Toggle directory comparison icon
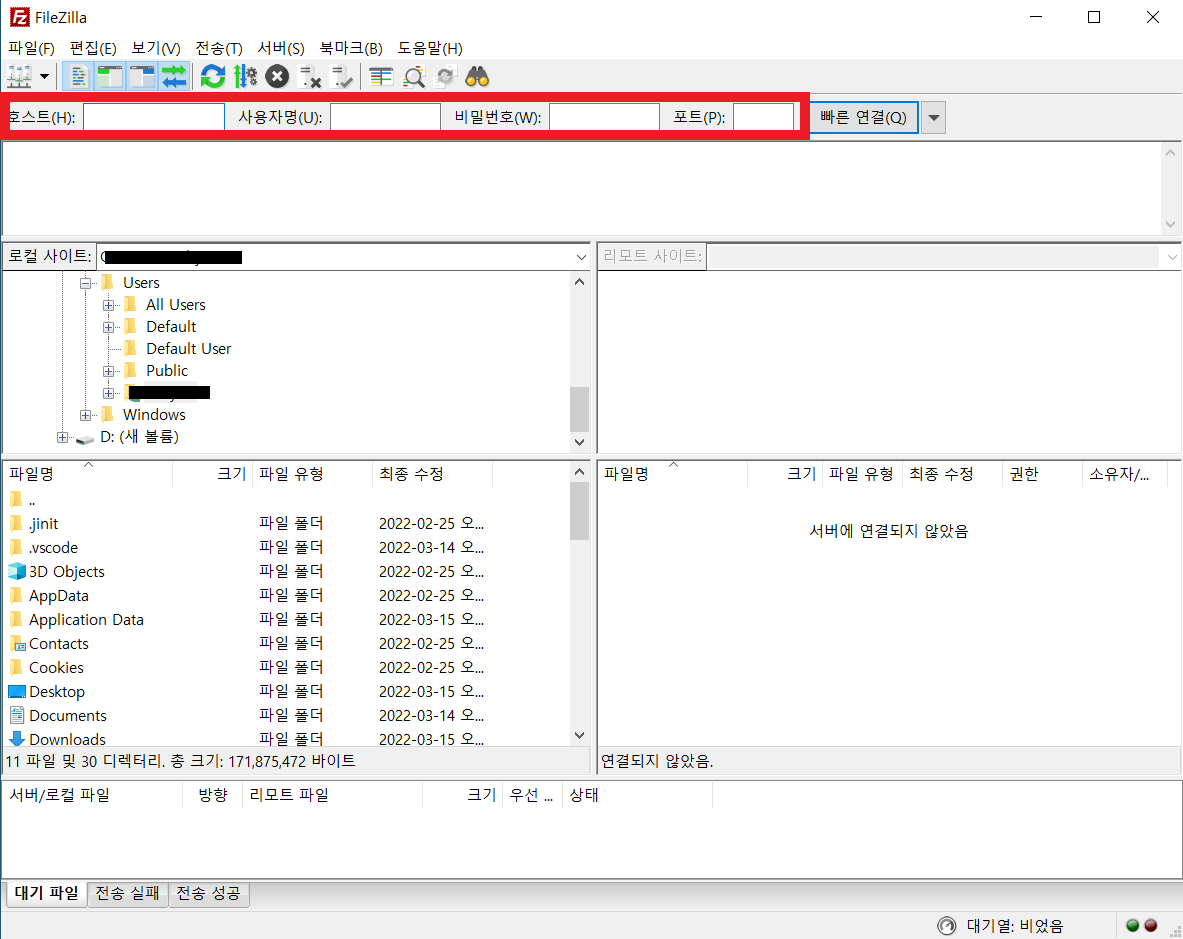Viewport: 1183px width, 939px height. click(413, 76)
